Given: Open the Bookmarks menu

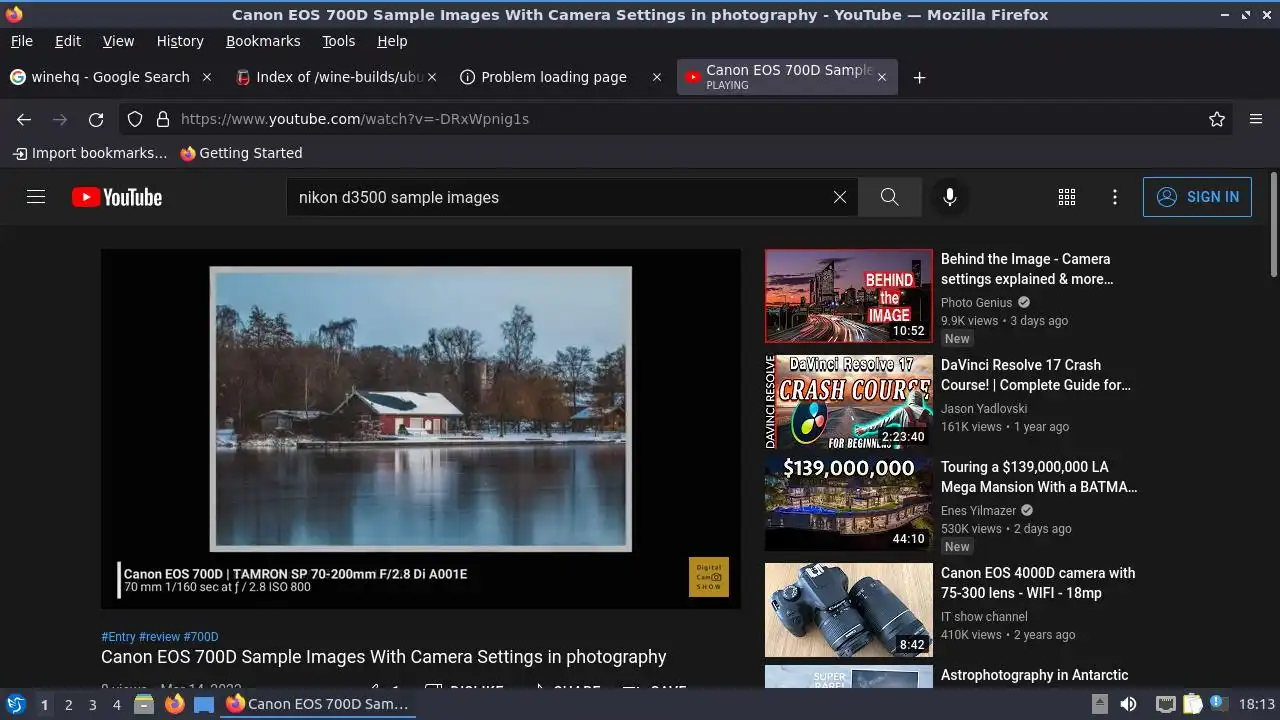Looking at the screenshot, I should click(x=263, y=41).
